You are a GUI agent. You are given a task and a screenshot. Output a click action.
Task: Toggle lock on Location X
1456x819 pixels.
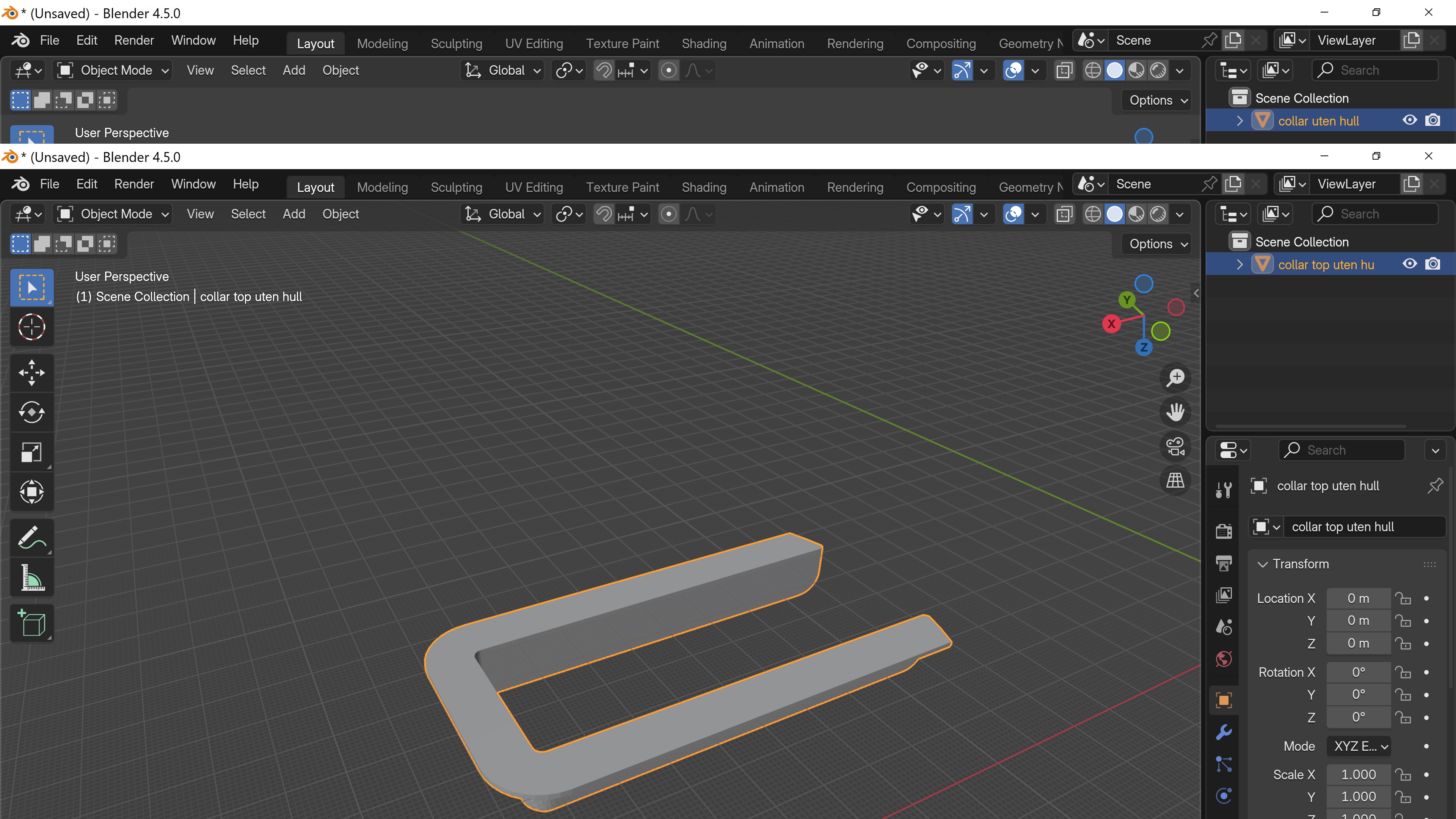1403,598
